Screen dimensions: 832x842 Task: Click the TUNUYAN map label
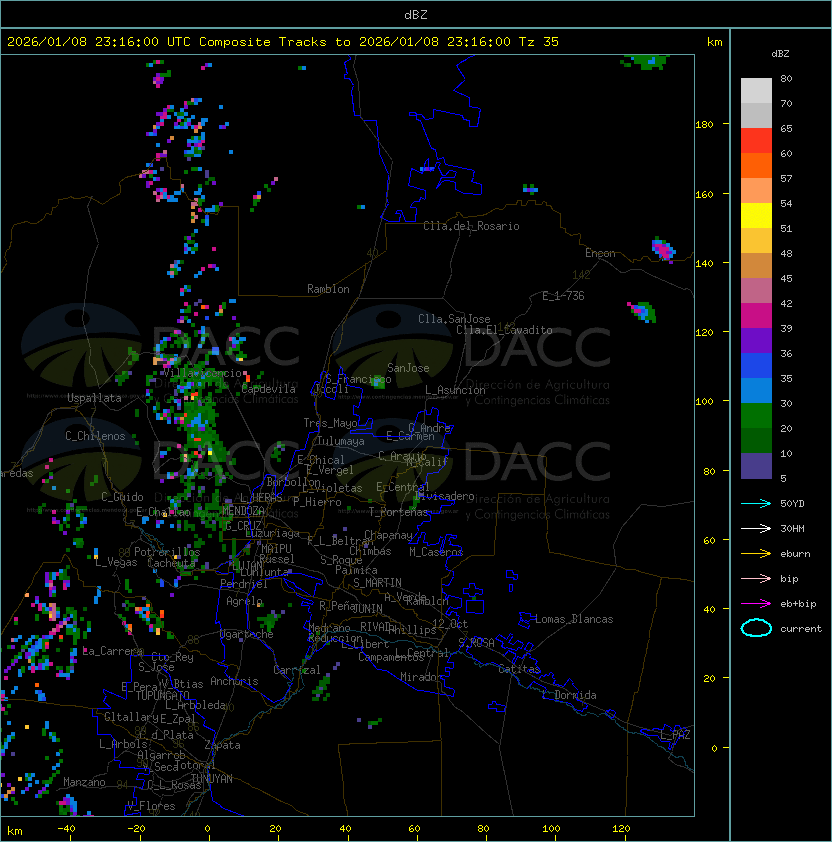[x=212, y=779]
